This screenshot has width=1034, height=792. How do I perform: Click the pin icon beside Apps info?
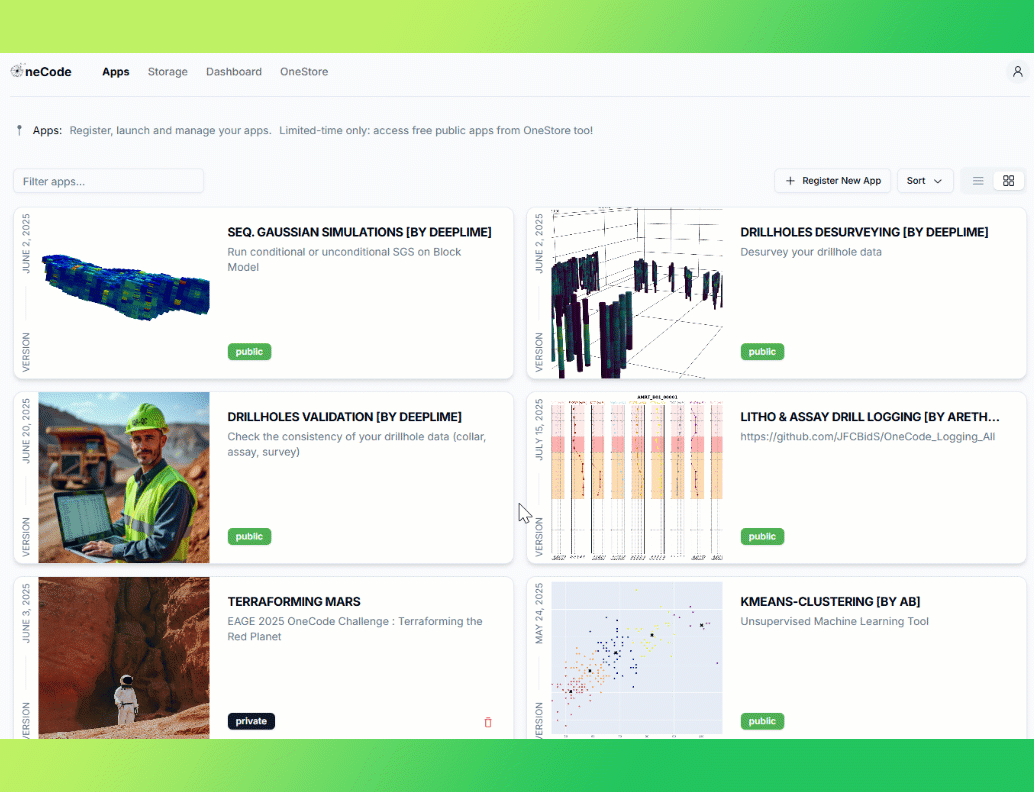tap(19, 131)
